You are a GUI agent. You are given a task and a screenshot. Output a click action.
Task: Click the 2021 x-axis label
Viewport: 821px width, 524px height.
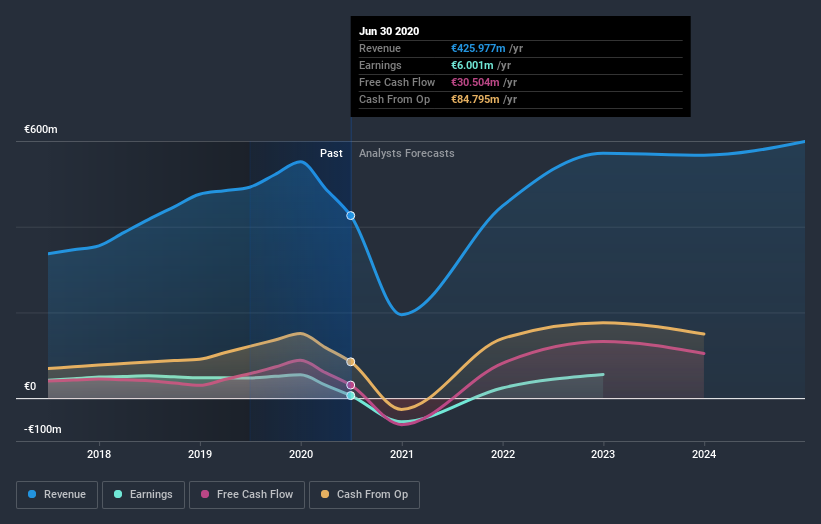point(402,454)
